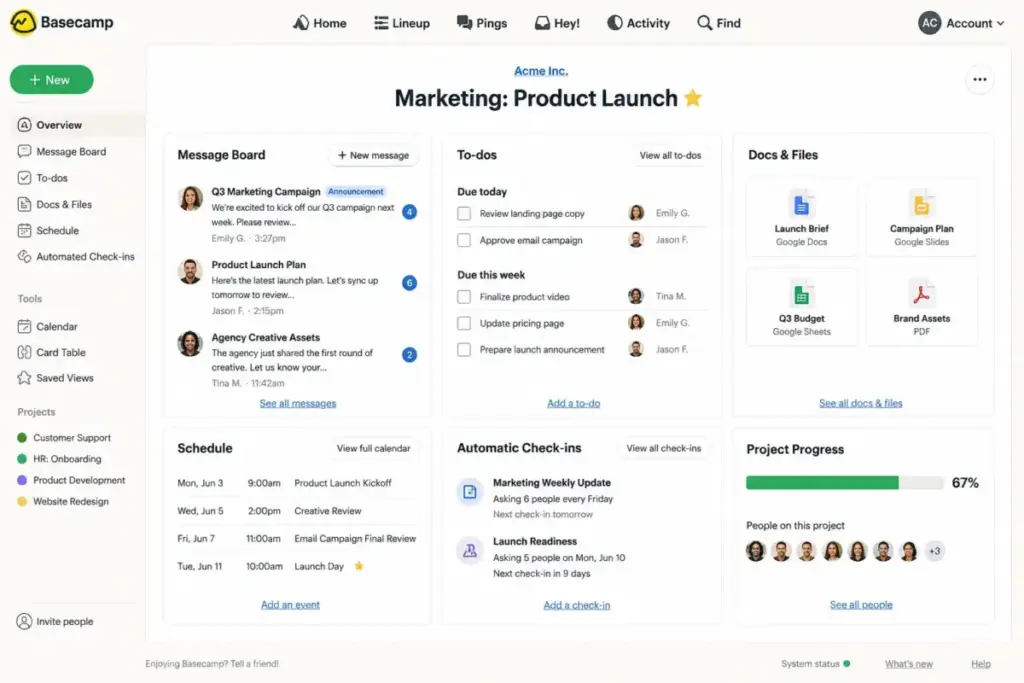1024x683 pixels.
Task: Open the Docs & Files sidebar icon
Action: 24,204
